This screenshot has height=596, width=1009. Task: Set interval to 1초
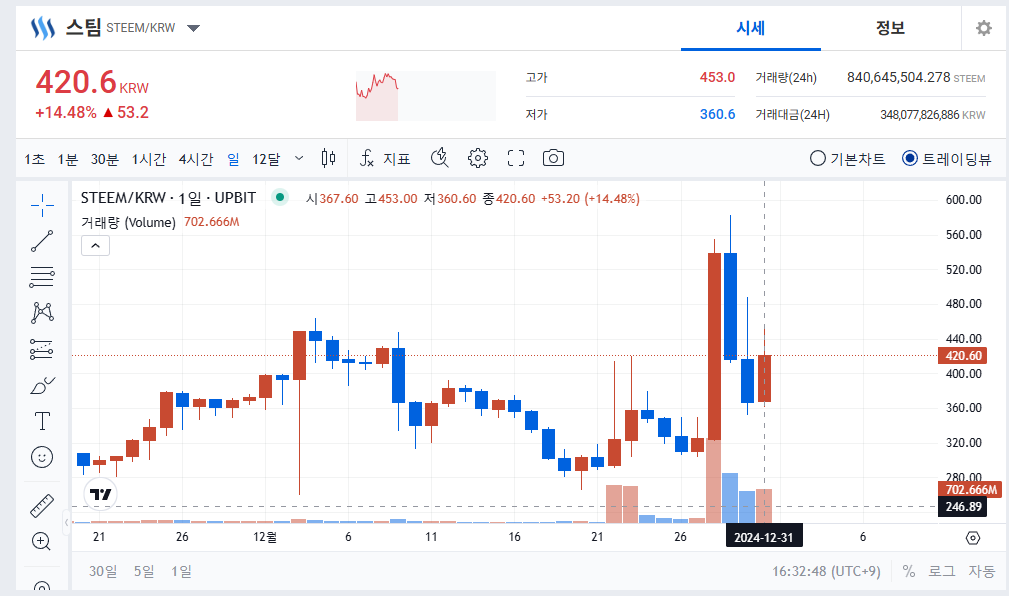(x=35, y=159)
